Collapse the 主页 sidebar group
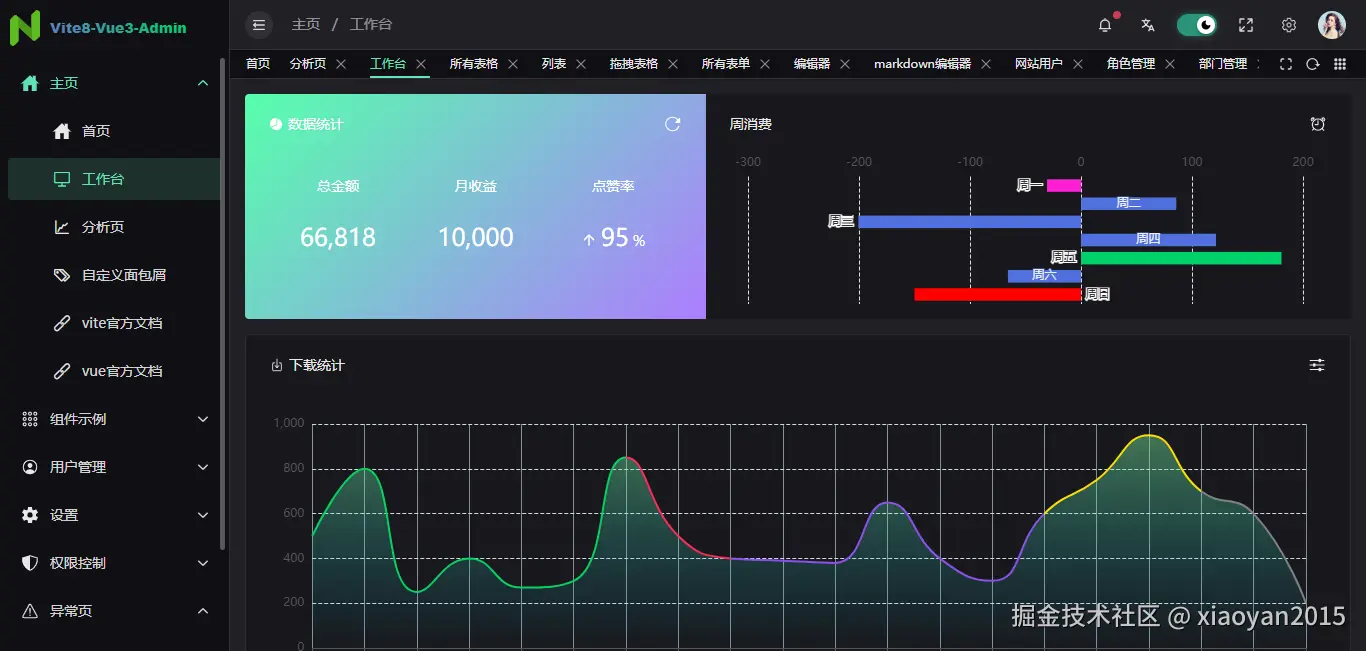 [114, 83]
